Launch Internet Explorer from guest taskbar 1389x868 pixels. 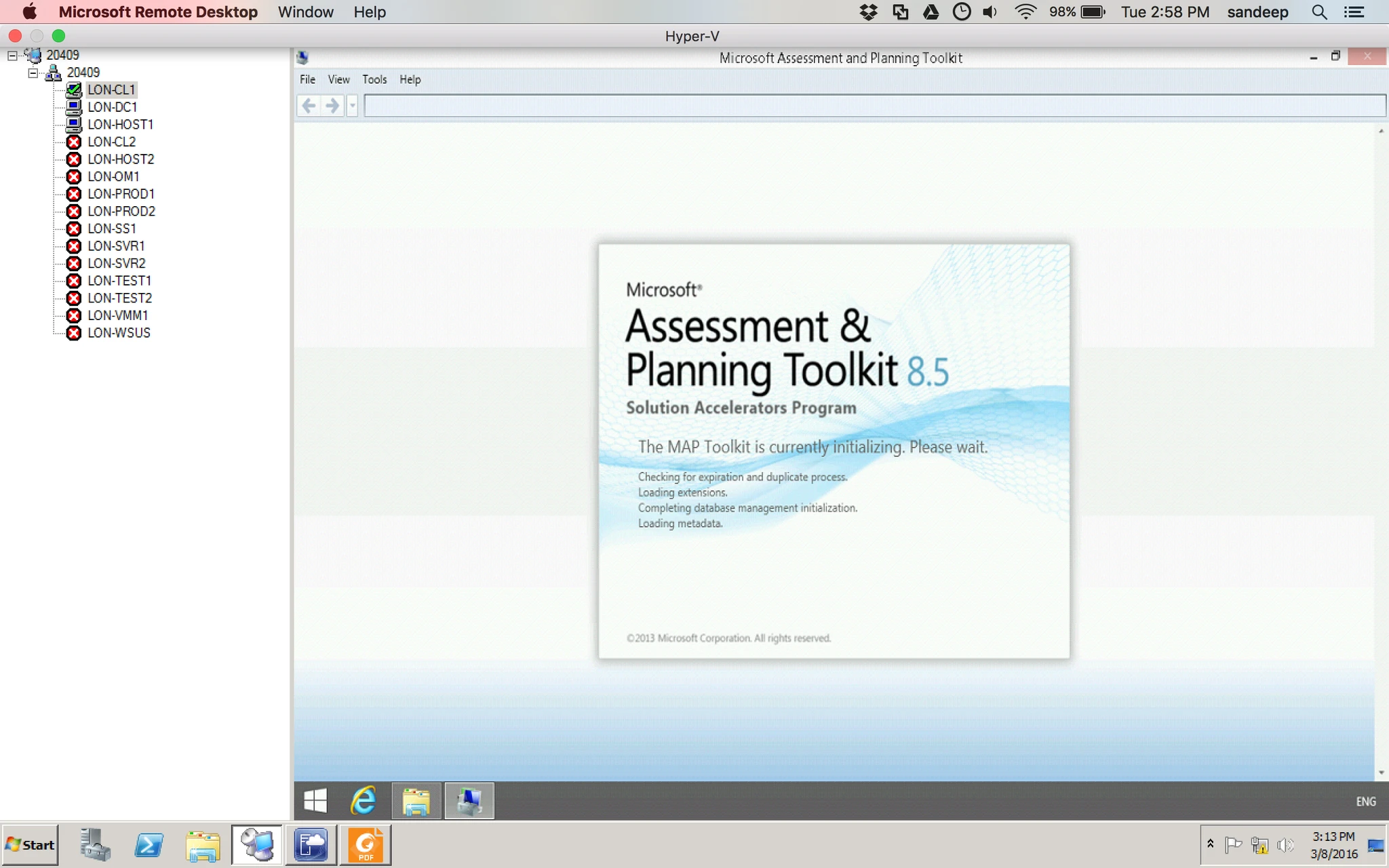tap(364, 801)
